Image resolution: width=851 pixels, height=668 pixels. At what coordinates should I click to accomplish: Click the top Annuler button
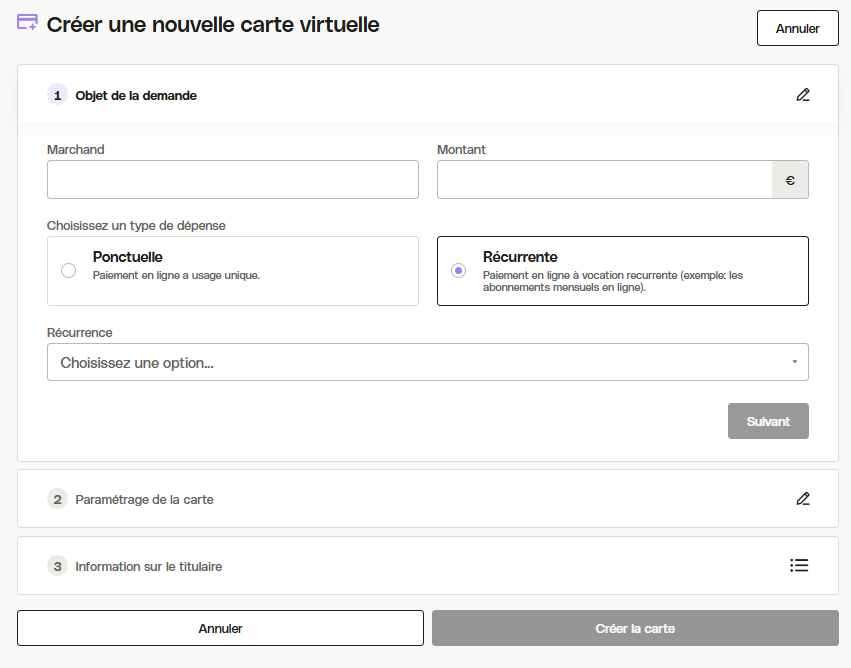pyautogui.click(x=797, y=28)
